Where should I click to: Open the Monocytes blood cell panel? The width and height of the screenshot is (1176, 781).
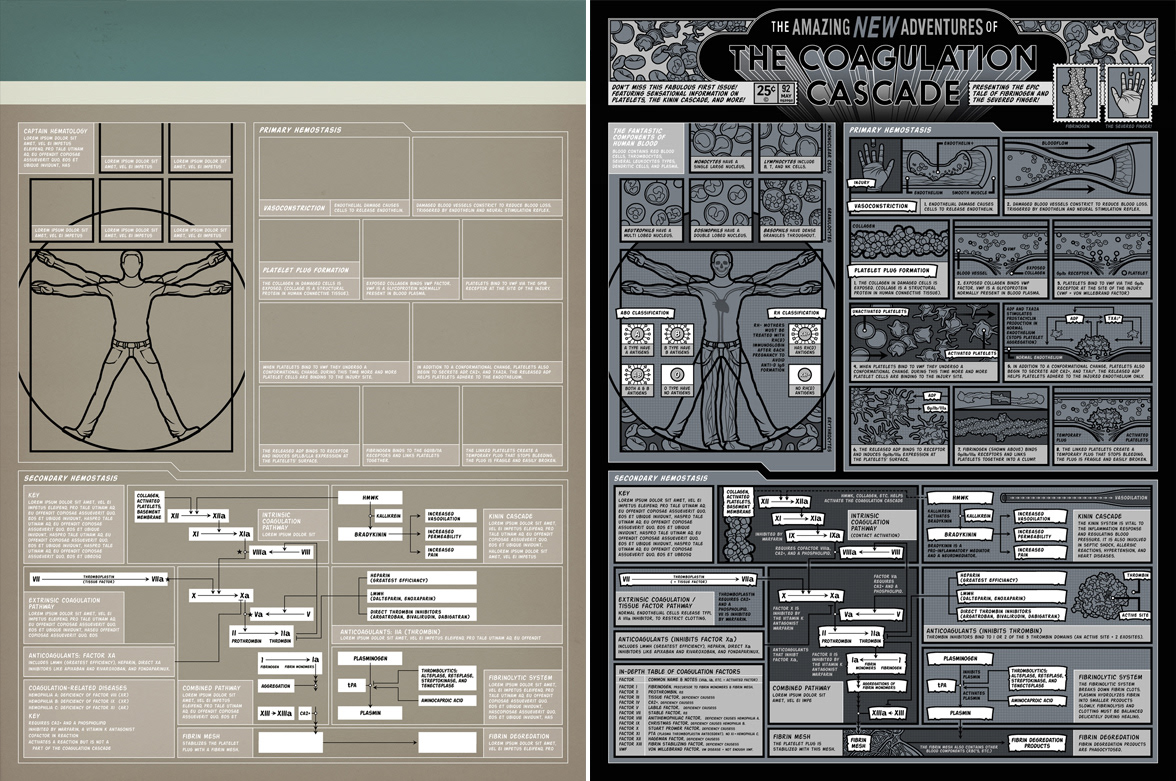pos(722,148)
